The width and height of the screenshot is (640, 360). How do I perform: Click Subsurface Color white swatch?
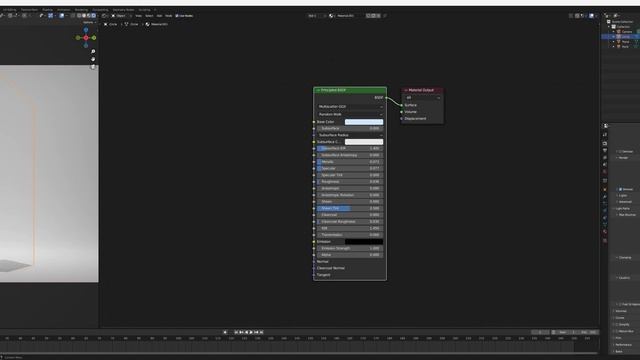click(364, 142)
